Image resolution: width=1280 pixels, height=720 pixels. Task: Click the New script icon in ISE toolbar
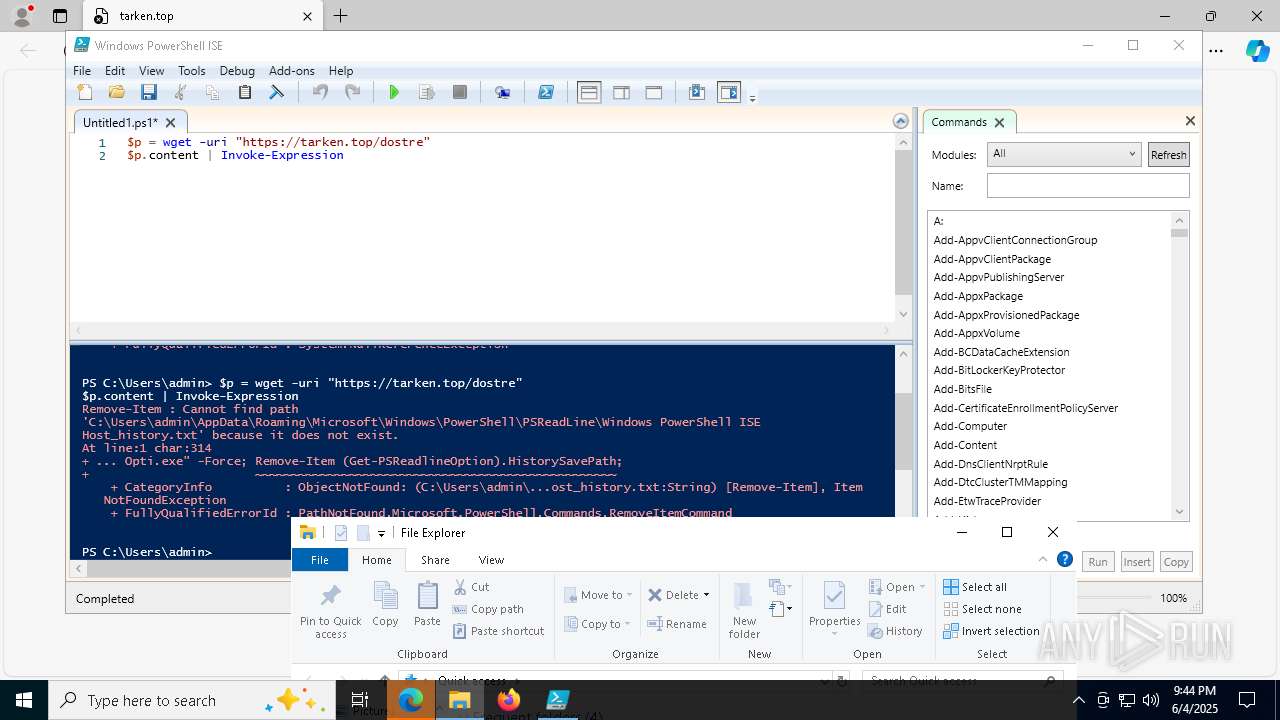pyautogui.click(x=85, y=92)
